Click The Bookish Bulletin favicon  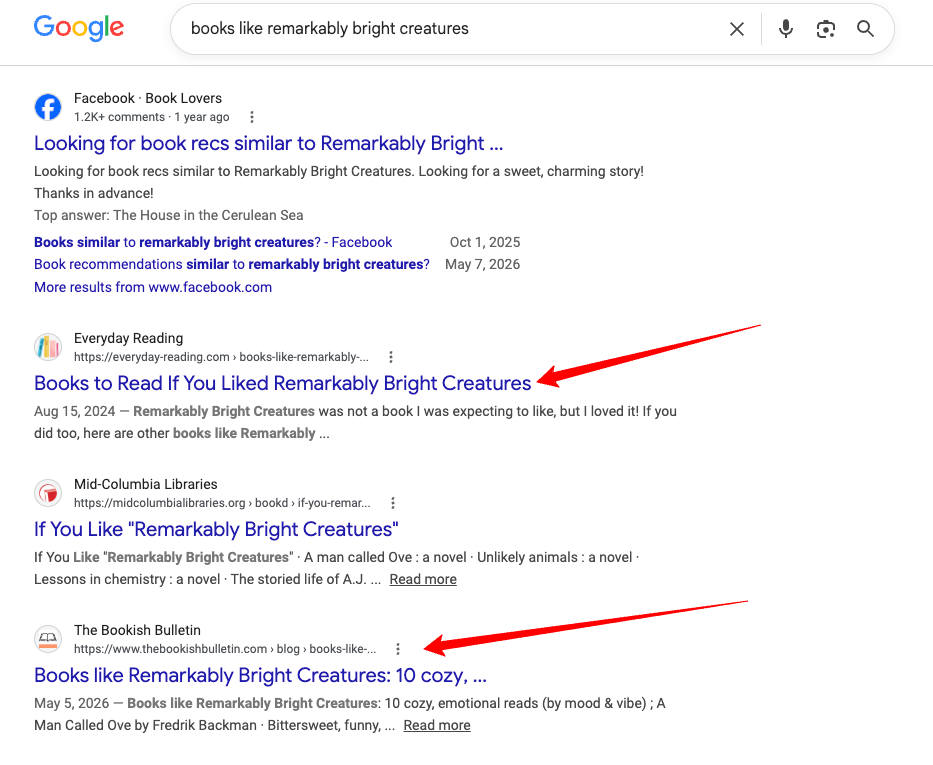pyautogui.click(x=48, y=639)
